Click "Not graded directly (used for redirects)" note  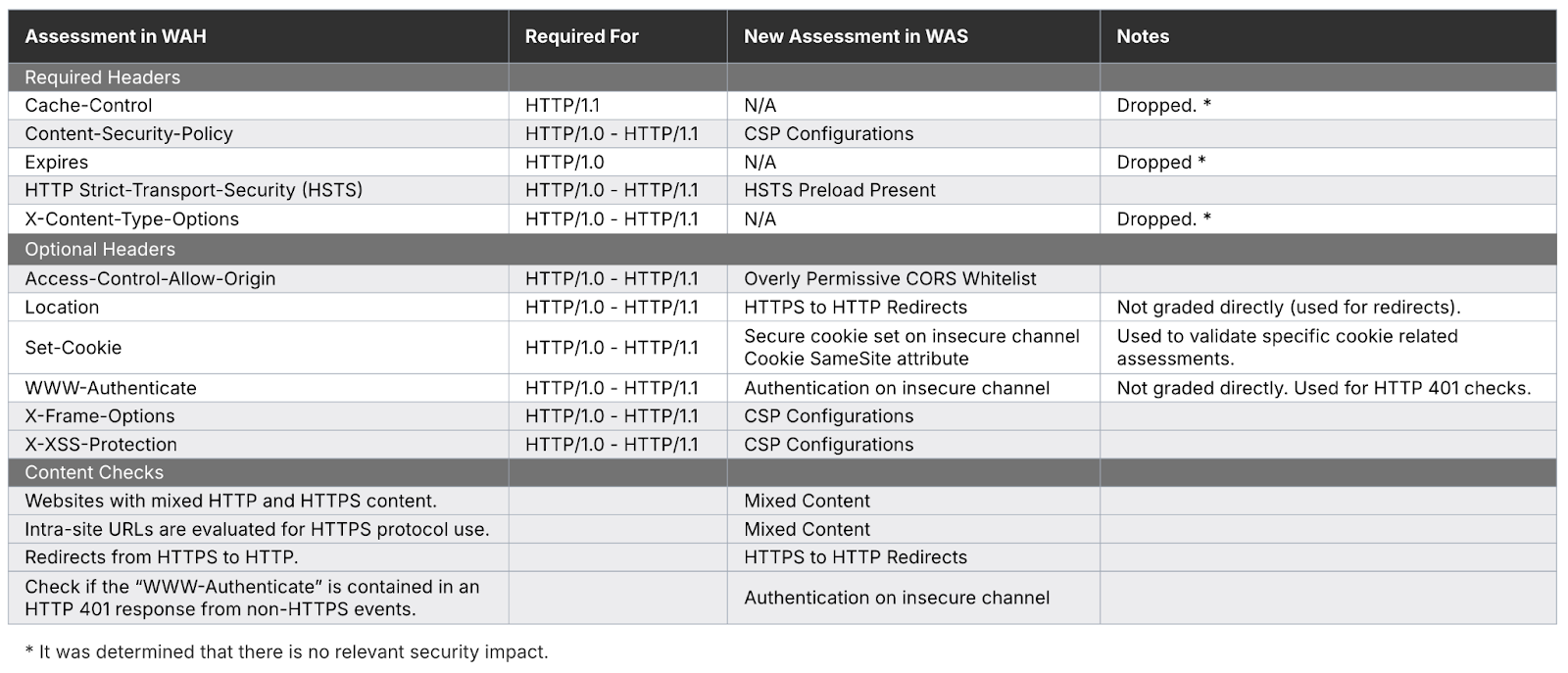coord(1288,308)
